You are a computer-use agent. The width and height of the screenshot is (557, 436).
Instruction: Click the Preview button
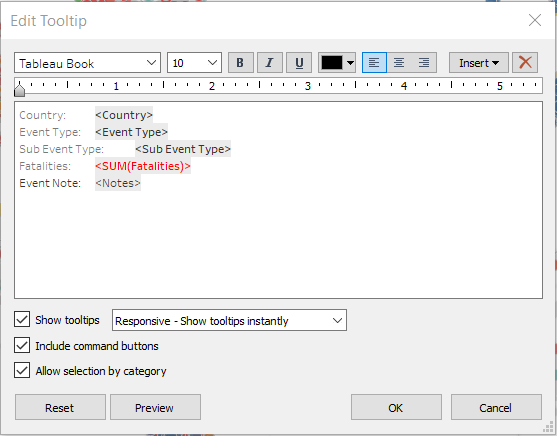155,407
